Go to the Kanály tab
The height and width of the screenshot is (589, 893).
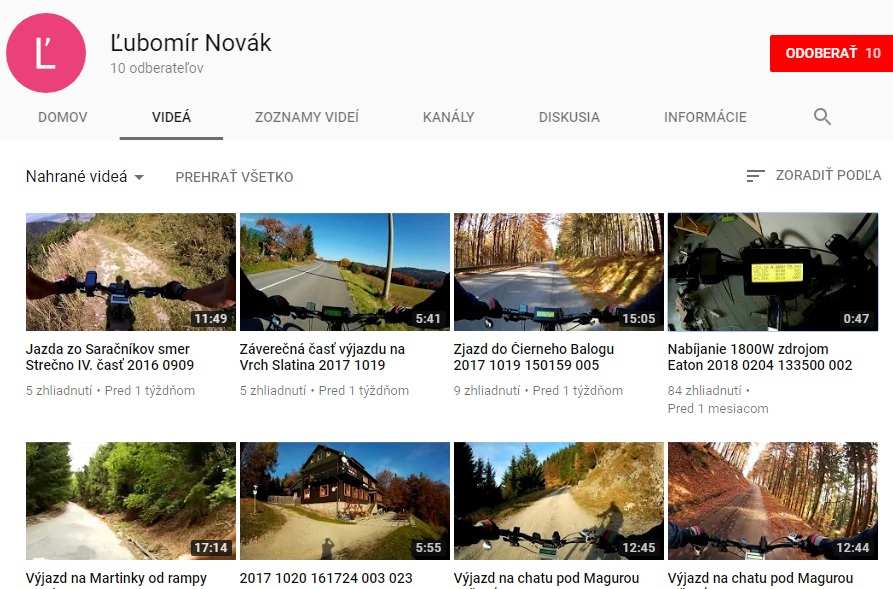tap(448, 117)
